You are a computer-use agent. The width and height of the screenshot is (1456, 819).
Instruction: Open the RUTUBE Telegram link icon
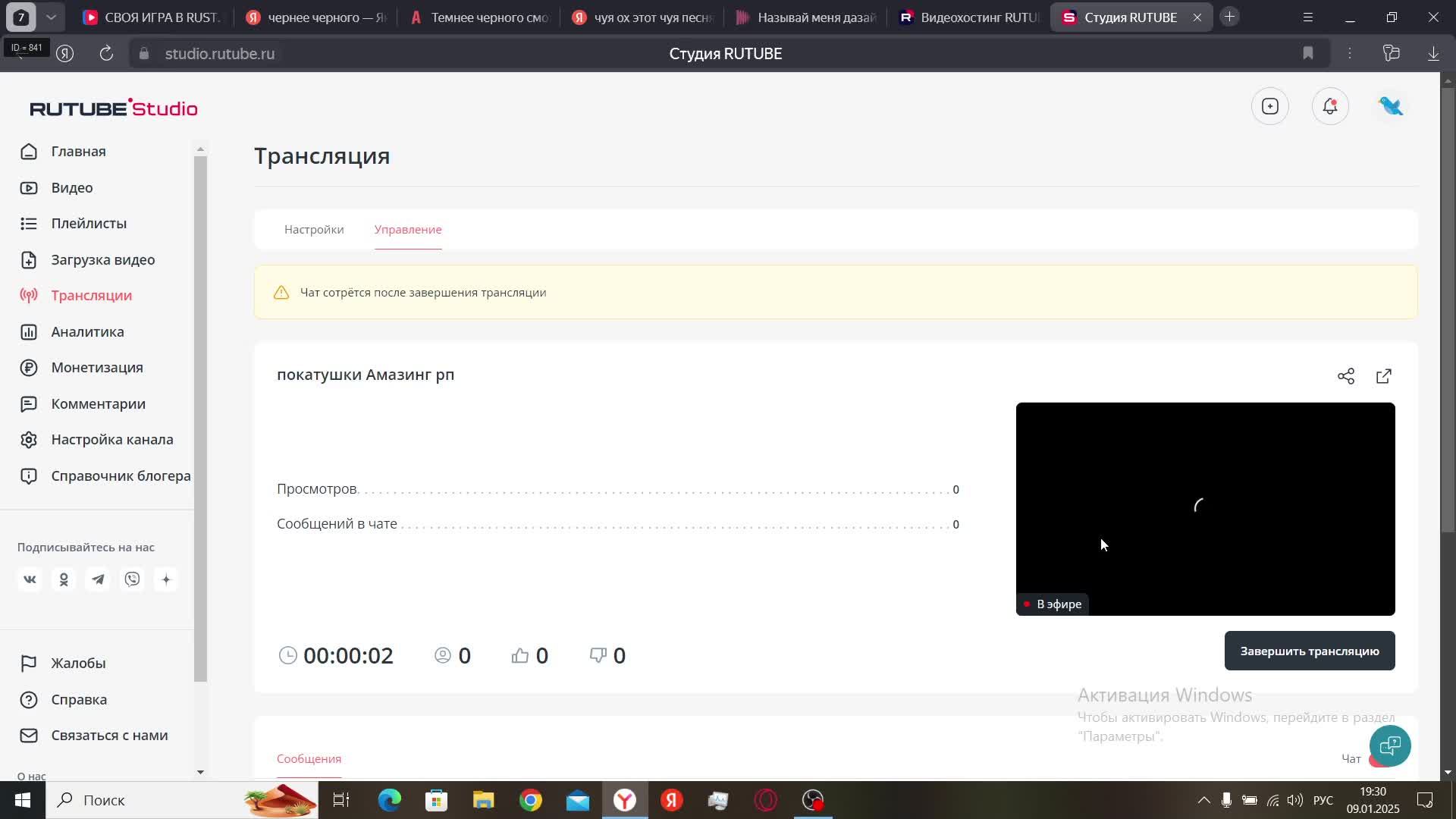pyautogui.click(x=98, y=580)
